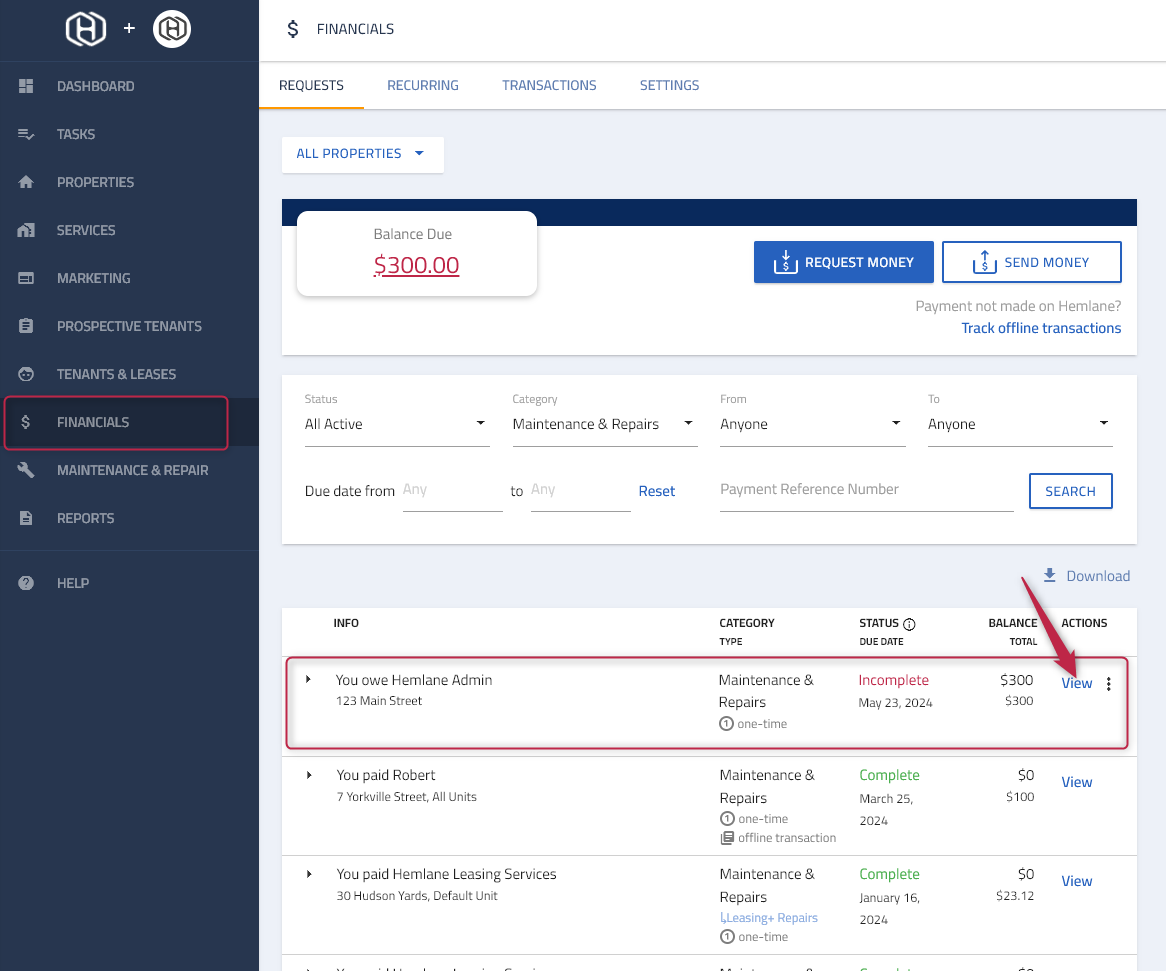
Task: Click the Reports document icon
Action: (x=26, y=518)
